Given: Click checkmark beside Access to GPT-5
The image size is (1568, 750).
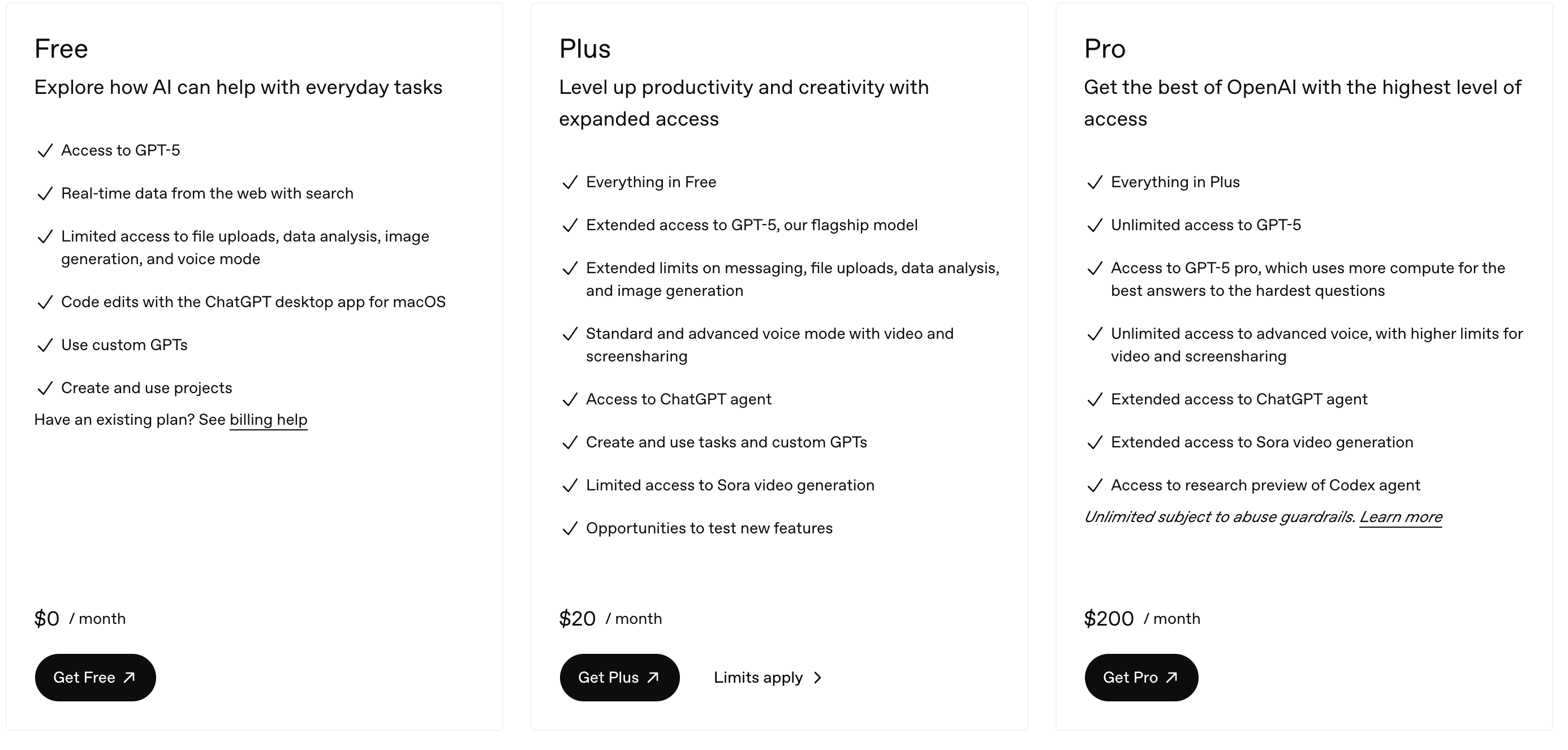Looking at the screenshot, I should (45, 150).
